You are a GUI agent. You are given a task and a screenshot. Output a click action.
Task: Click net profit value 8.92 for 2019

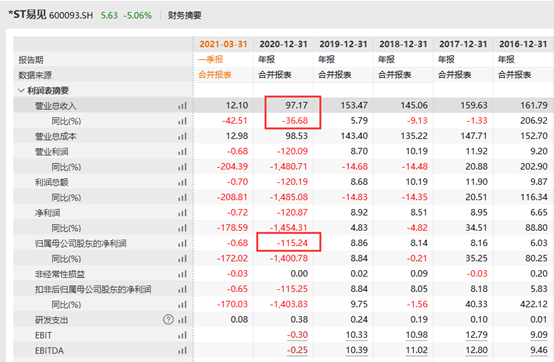(x=359, y=212)
